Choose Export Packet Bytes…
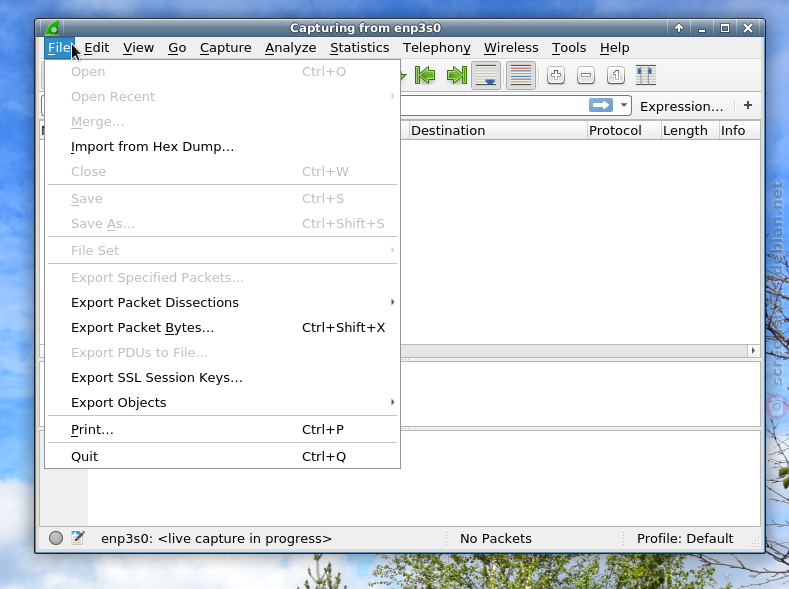Image resolution: width=789 pixels, height=589 pixels. pyautogui.click(x=222, y=327)
